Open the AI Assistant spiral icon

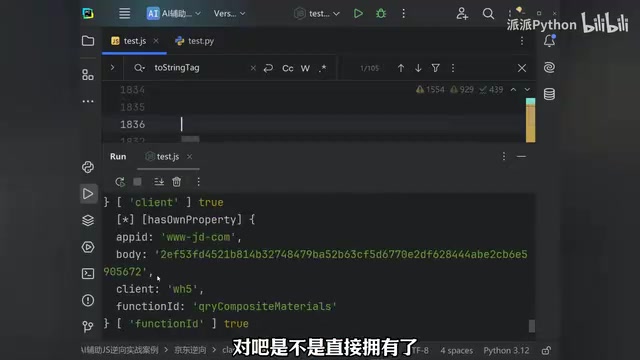(549, 67)
